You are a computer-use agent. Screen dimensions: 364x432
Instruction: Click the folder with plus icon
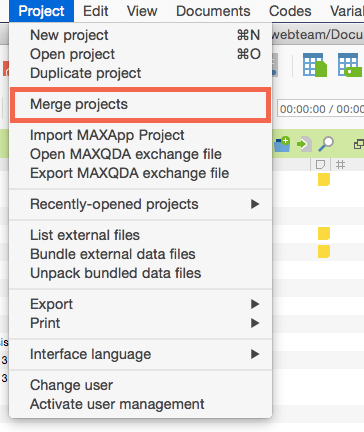(282, 144)
